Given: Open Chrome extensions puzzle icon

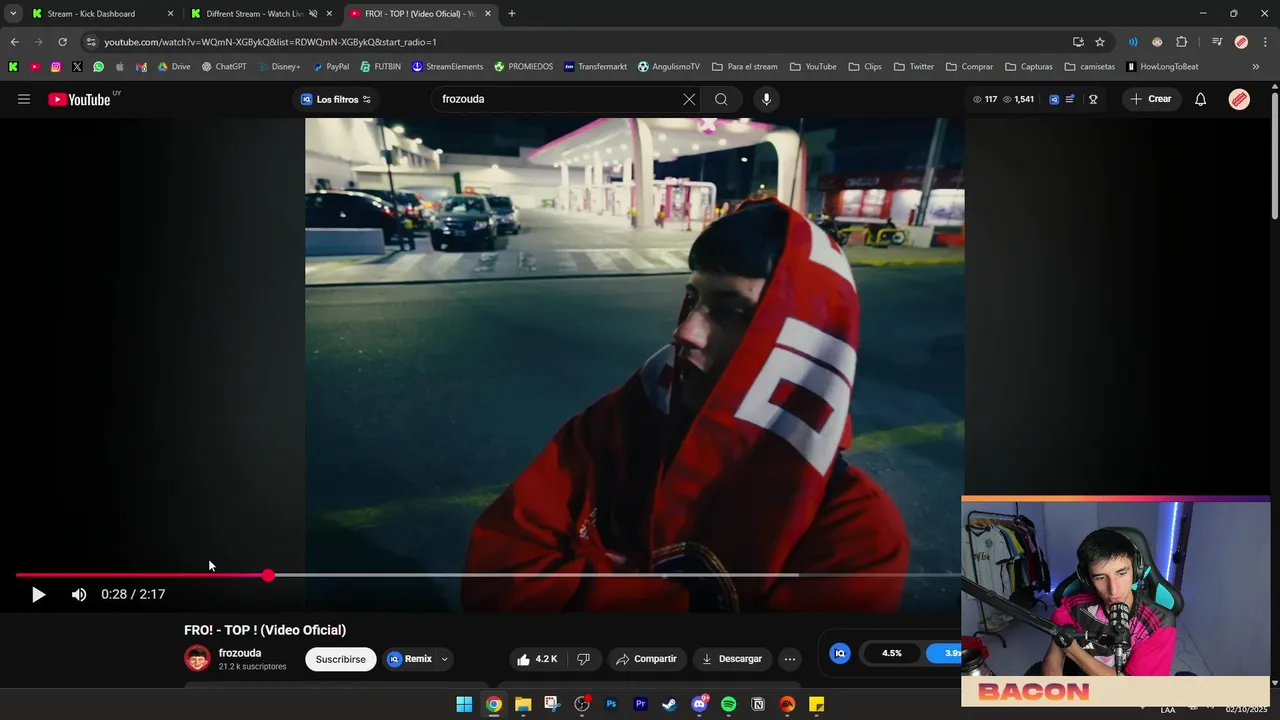Looking at the screenshot, I should pos(1182,42).
